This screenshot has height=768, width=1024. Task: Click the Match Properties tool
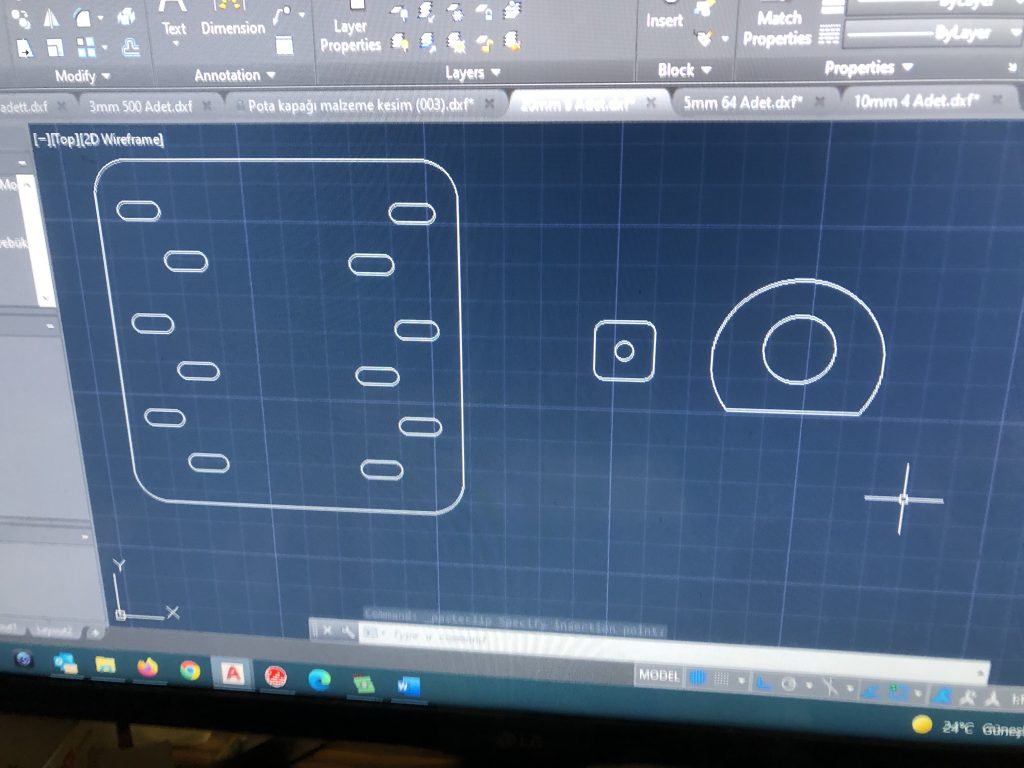click(777, 27)
